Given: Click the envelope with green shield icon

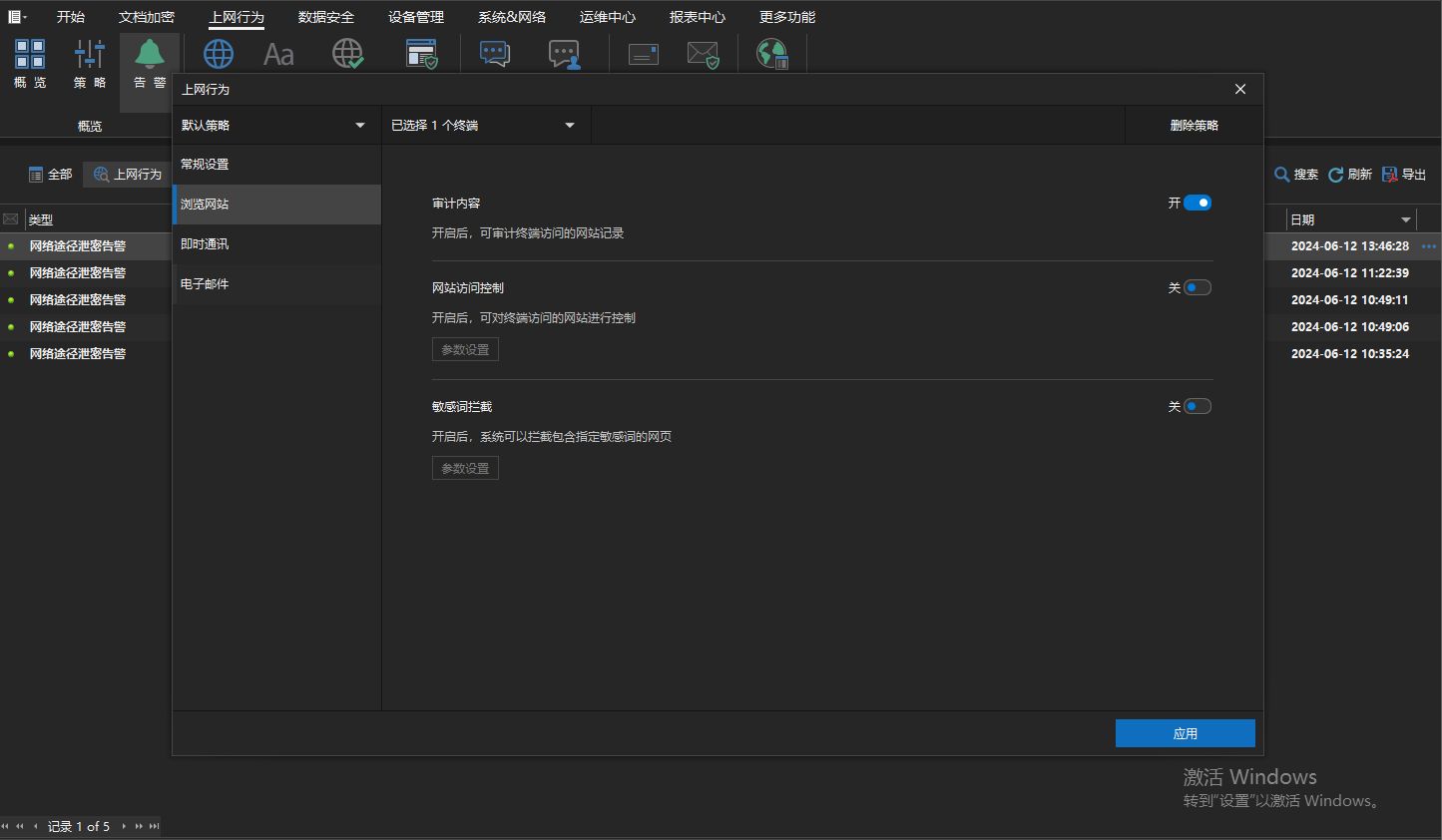Looking at the screenshot, I should pyautogui.click(x=704, y=55).
